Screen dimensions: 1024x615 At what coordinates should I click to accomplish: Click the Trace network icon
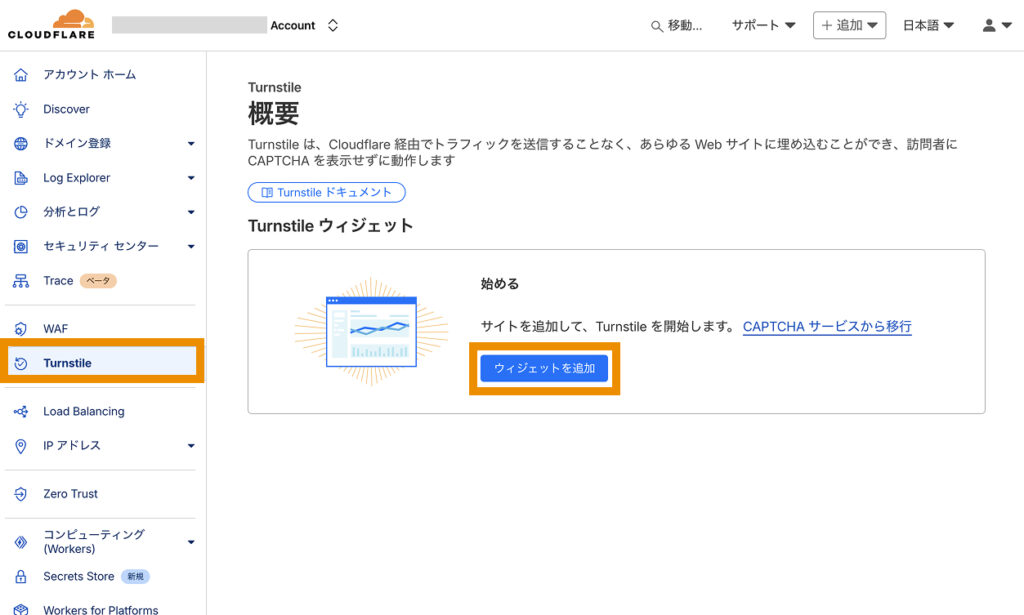click(21, 281)
